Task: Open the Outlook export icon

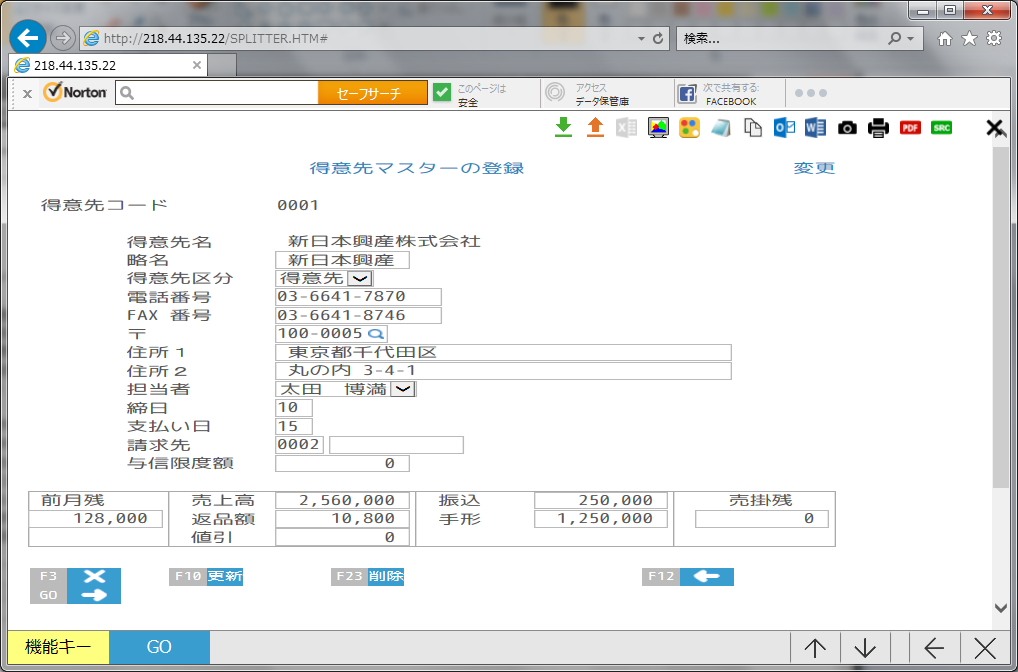Action: (x=785, y=127)
